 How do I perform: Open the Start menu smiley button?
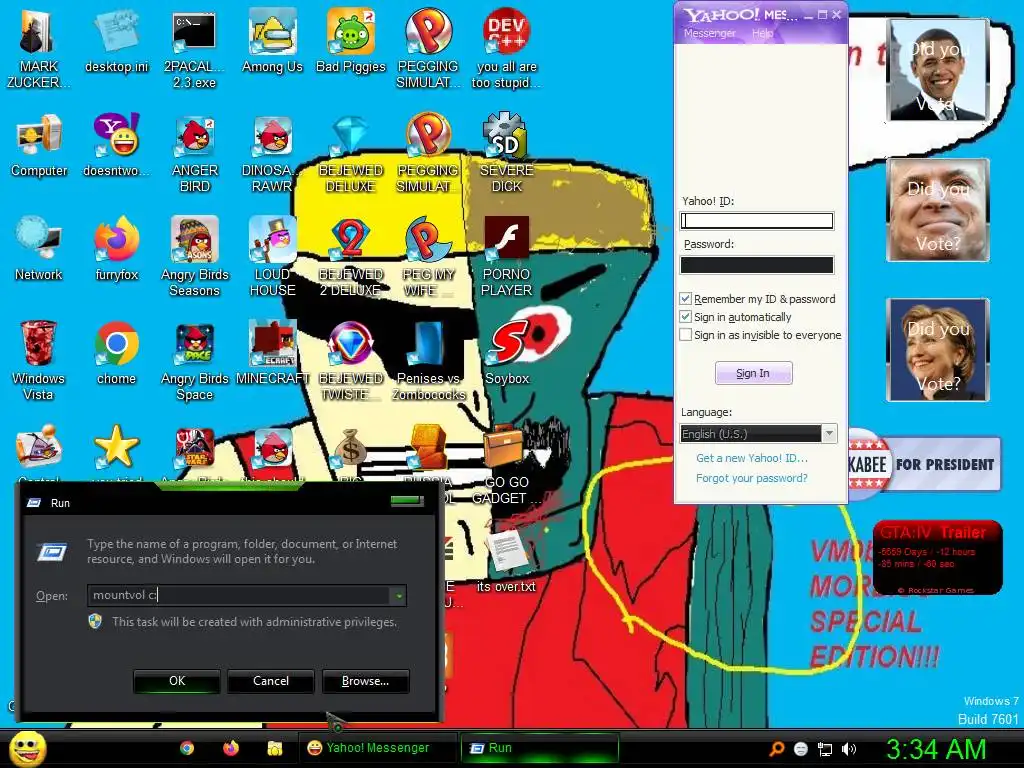click(x=27, y=748)
